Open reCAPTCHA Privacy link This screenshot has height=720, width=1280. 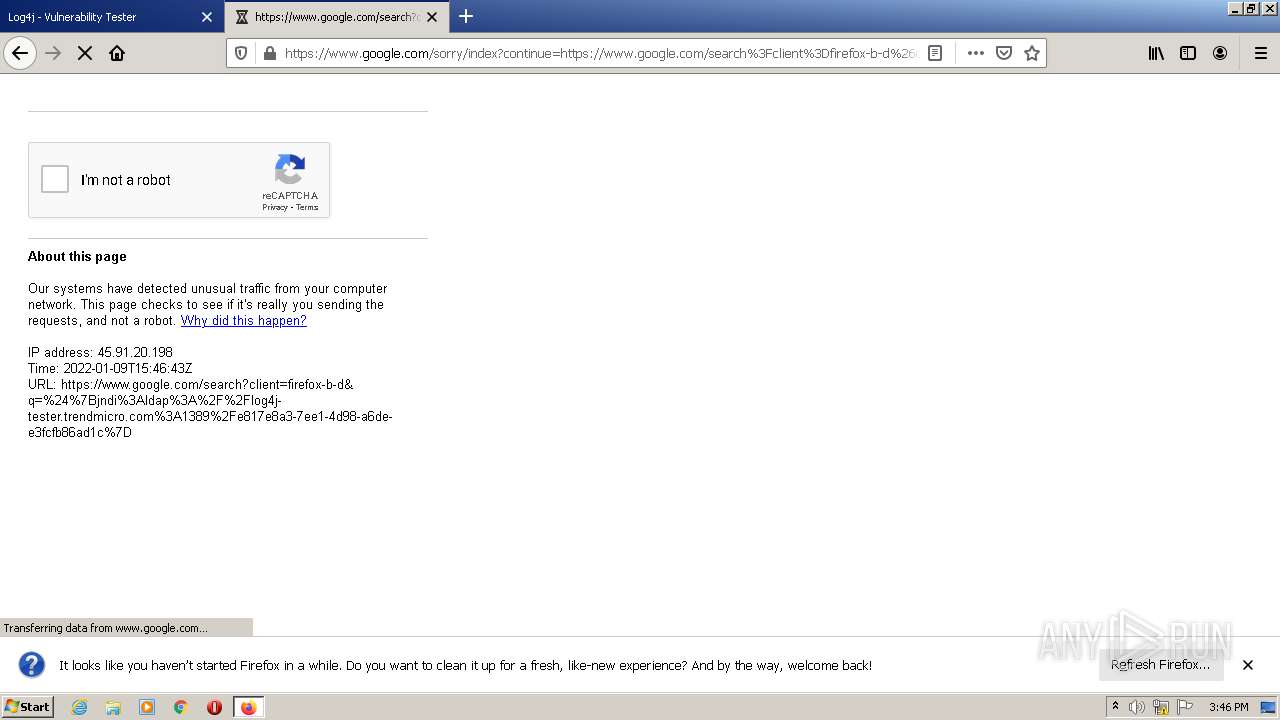[x=275, y=207]
